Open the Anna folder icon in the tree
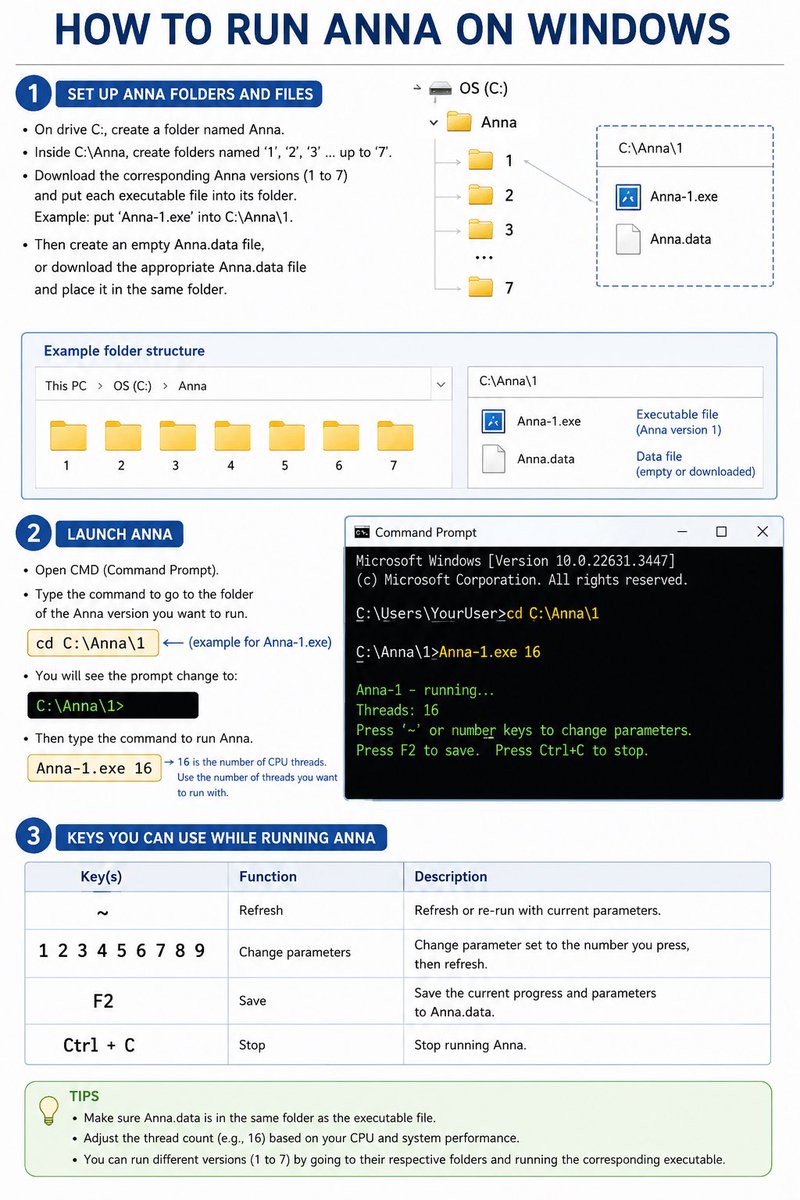 click(459, 122)
